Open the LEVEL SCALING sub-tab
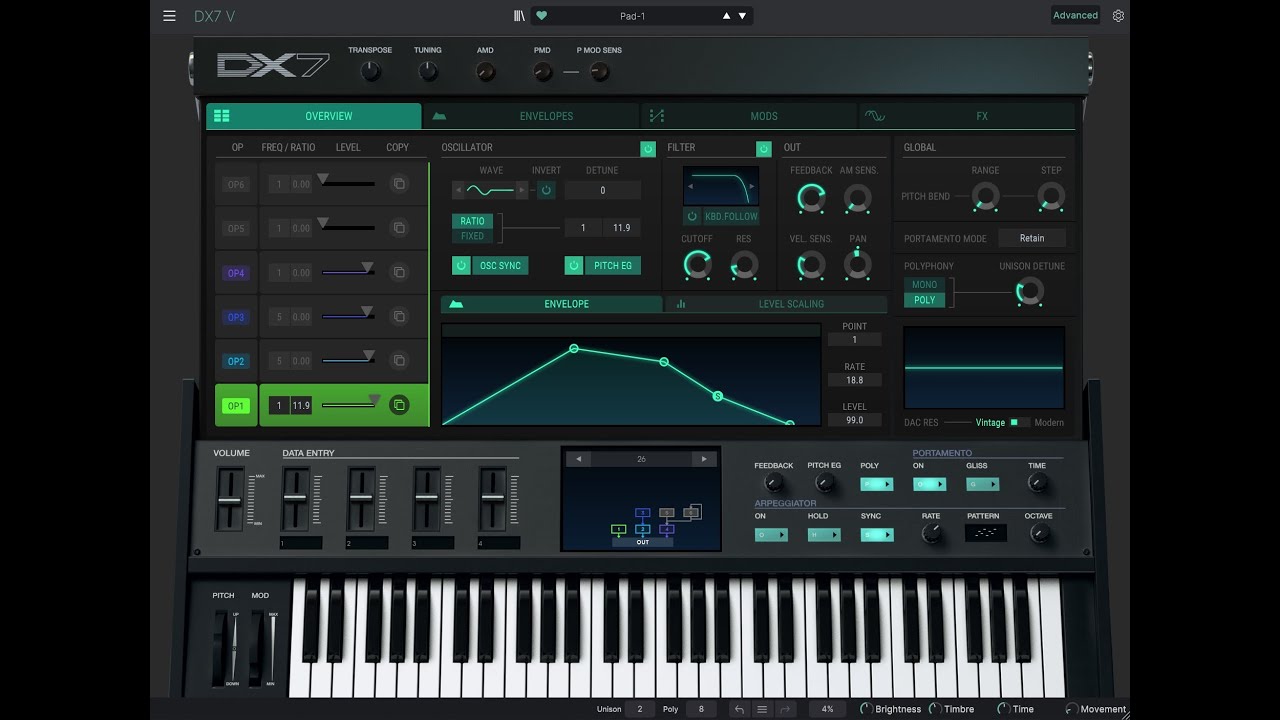This screenshot has height=720, width=1280. pos(776,304)
